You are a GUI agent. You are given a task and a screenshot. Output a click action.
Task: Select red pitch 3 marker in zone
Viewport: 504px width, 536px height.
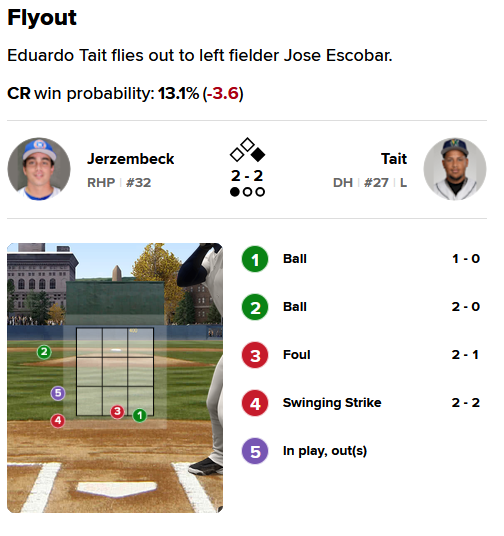pos(117,412)
